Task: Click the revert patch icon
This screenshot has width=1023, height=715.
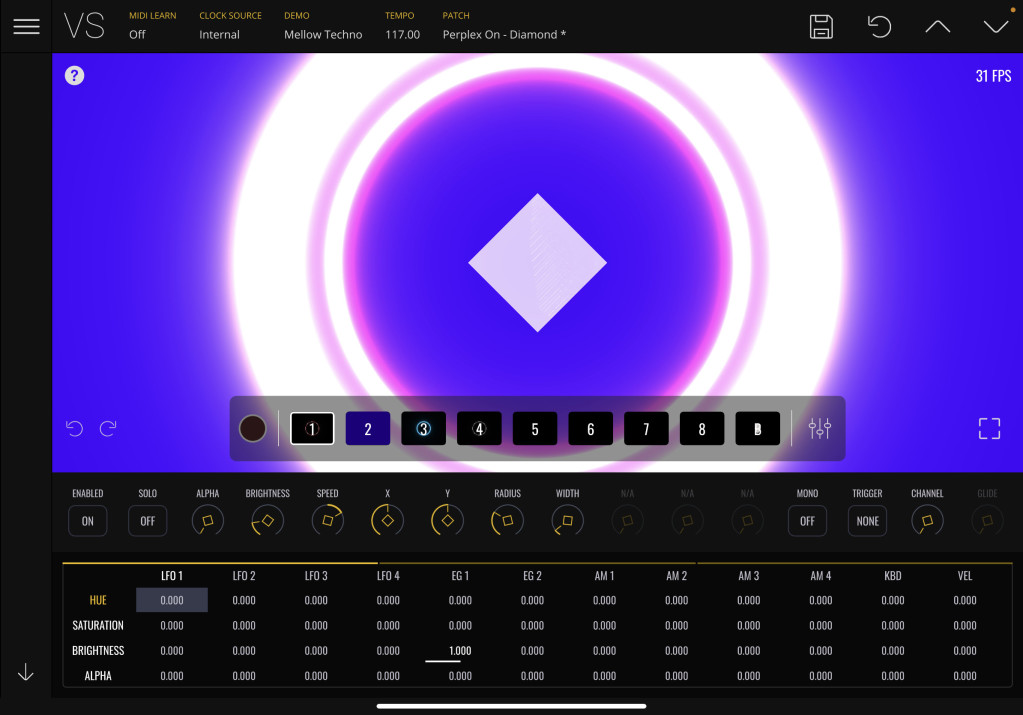Action: pyautogui.click(x=879, y=27)
